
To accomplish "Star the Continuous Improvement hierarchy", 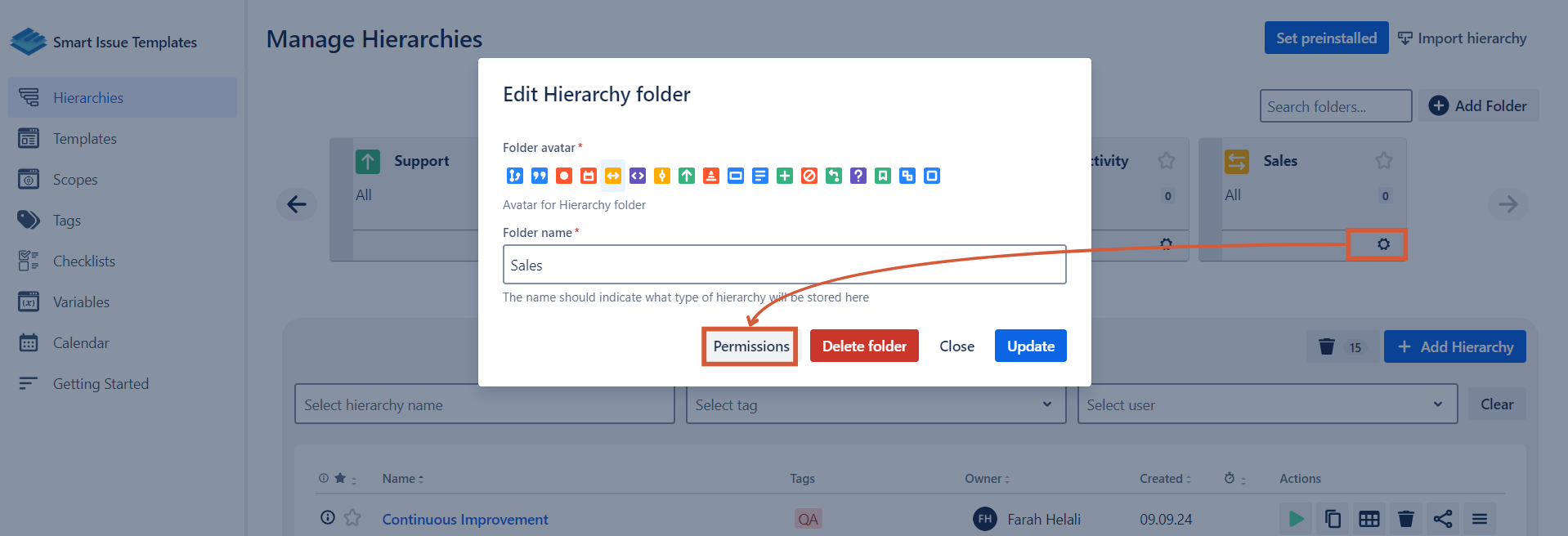I will (x=352, y=518).
